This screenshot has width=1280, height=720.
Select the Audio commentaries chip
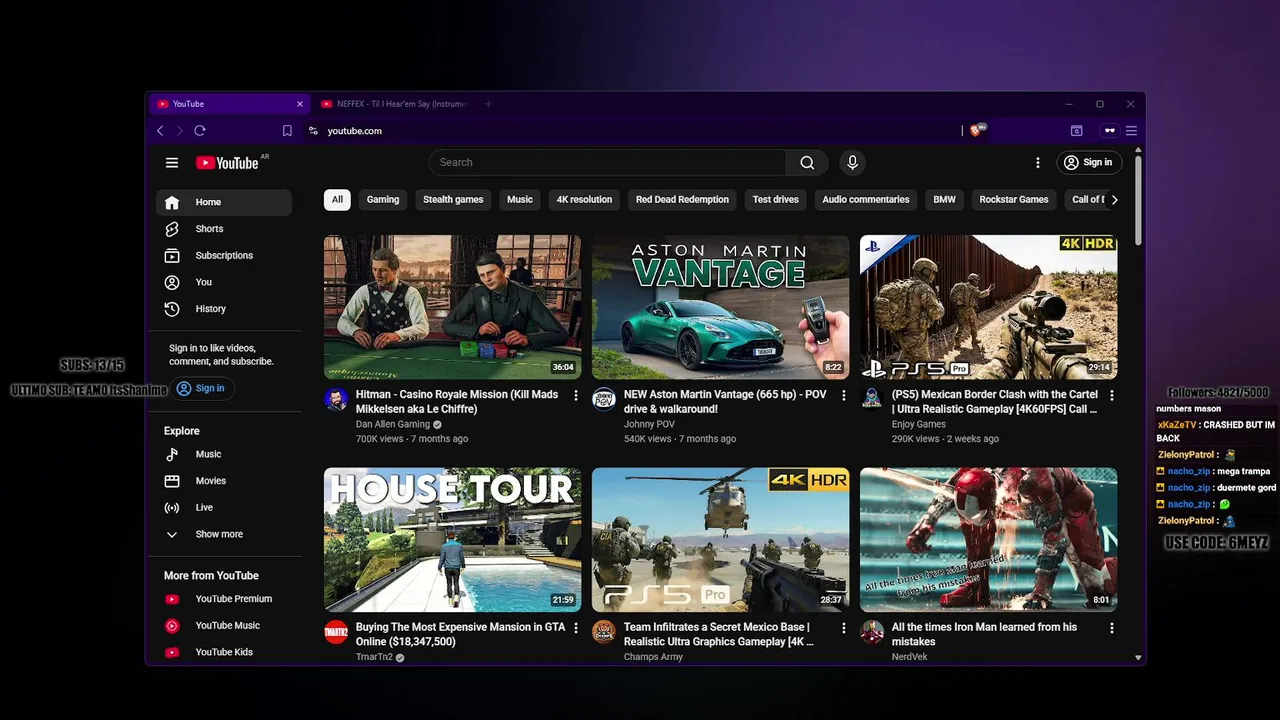(x=866, y=199)
